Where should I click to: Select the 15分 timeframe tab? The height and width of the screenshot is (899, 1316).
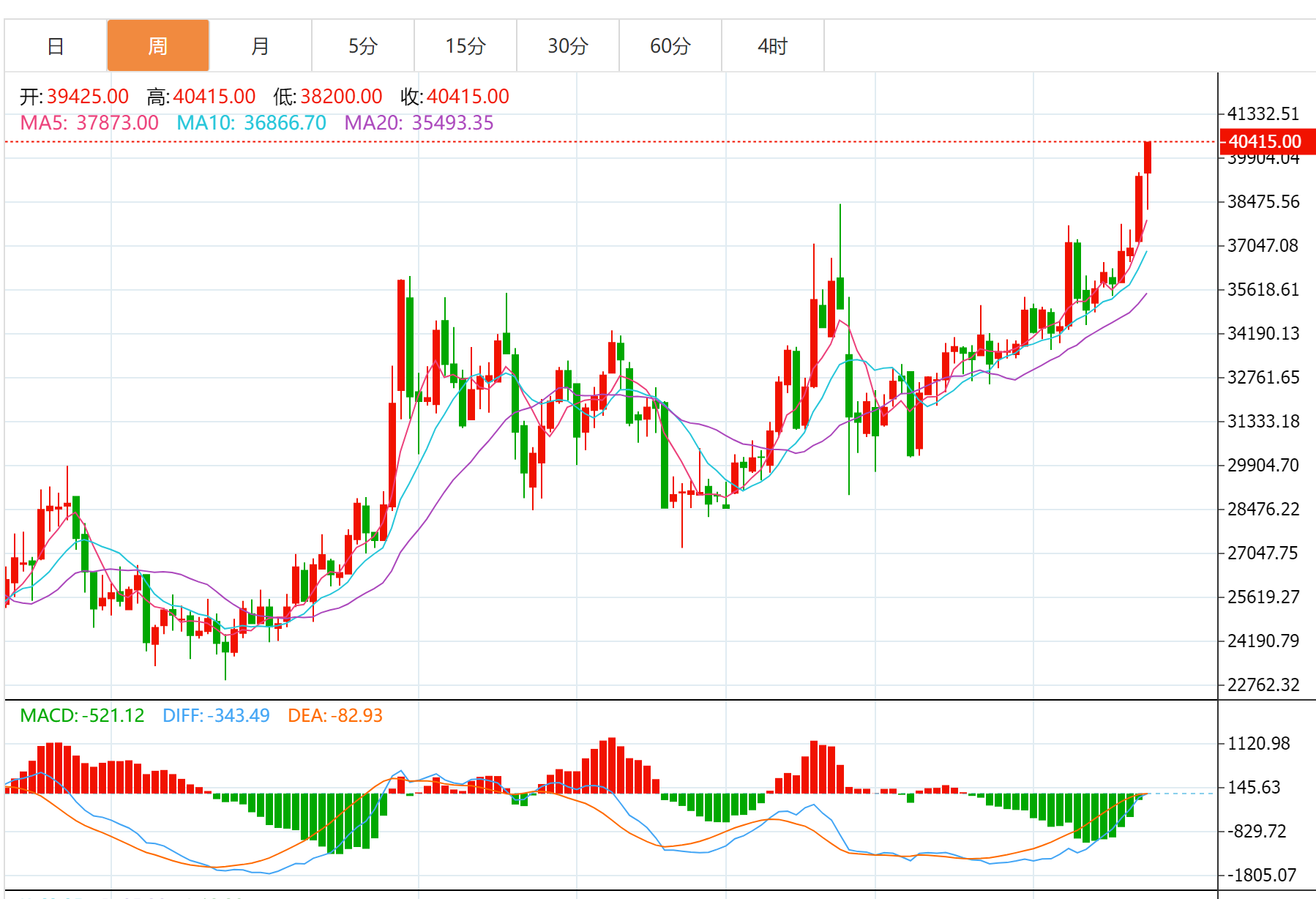click(x=466, y=46)
